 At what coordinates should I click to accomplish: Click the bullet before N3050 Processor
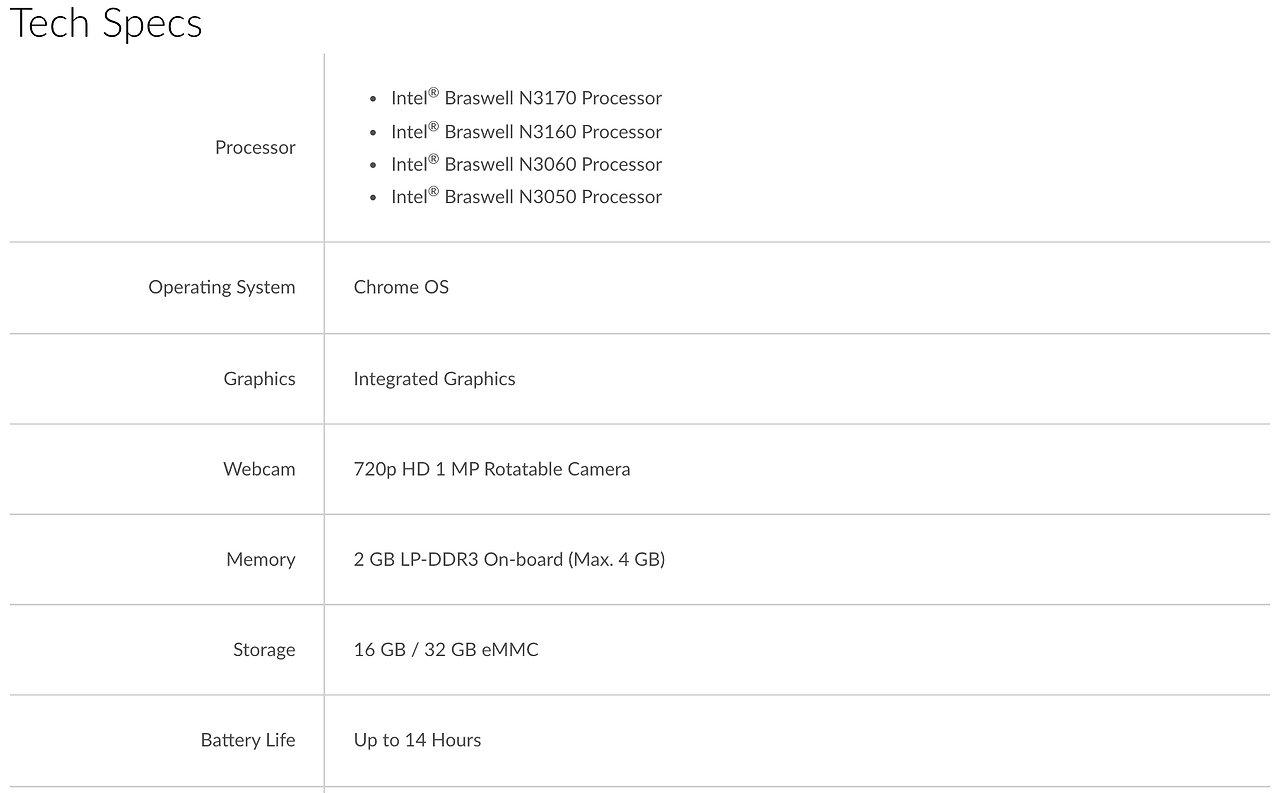(373, 199)
